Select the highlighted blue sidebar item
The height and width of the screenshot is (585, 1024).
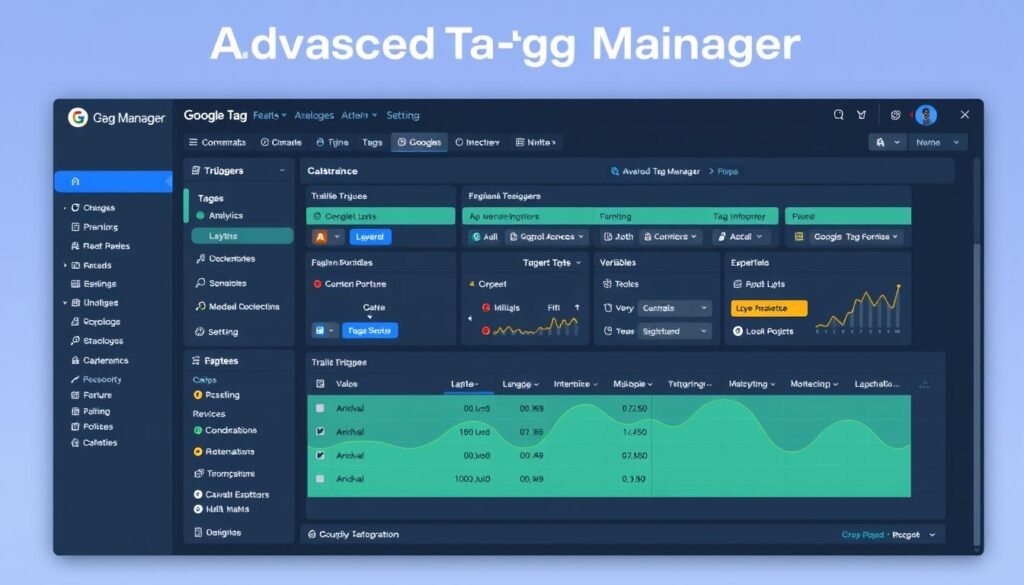112,182
